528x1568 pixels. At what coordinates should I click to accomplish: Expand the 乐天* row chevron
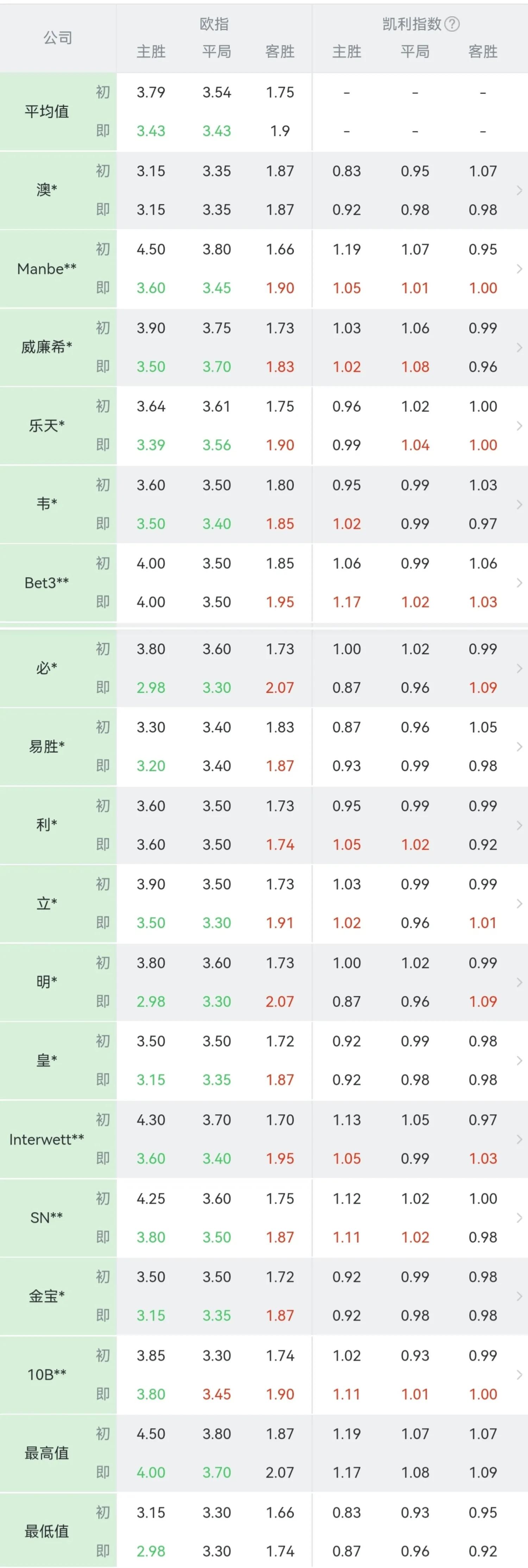click(x=519, y=426)
